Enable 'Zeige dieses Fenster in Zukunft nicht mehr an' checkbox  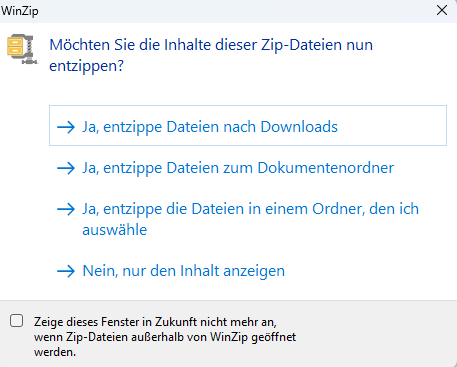click(x=16, y=321)
